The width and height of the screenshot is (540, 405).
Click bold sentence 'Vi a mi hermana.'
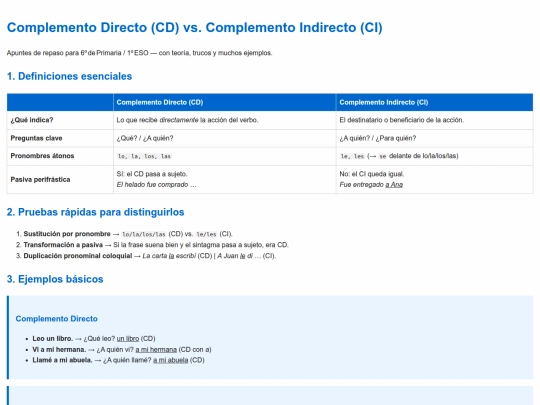(x=59, y=350)
